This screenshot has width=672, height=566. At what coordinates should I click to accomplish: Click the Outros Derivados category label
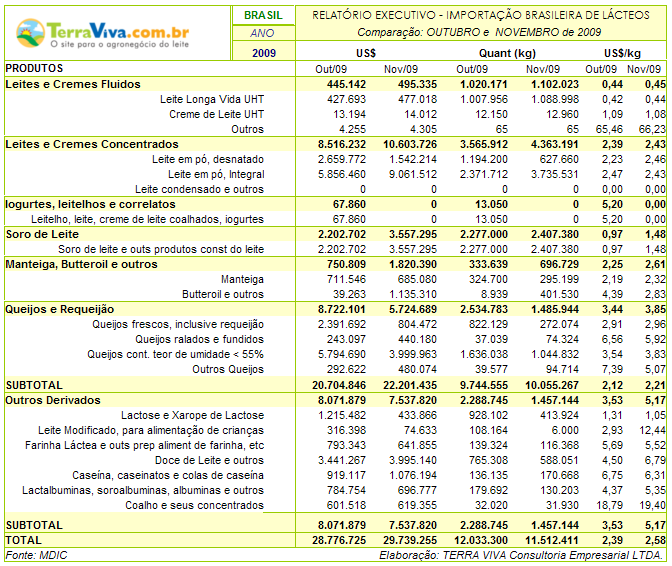click(53, 400)
